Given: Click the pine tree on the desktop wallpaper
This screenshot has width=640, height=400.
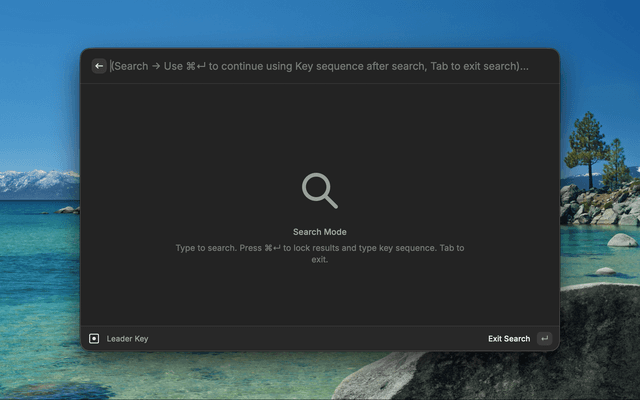Looking at the screenshot, I should click(x=586, y=145).
